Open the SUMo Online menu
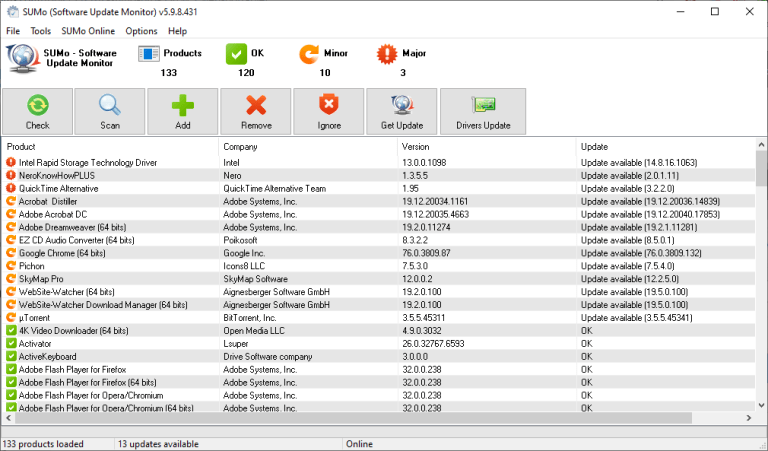Image resolution: width=768 pixels, height=451 pixels. pos(88,31)
